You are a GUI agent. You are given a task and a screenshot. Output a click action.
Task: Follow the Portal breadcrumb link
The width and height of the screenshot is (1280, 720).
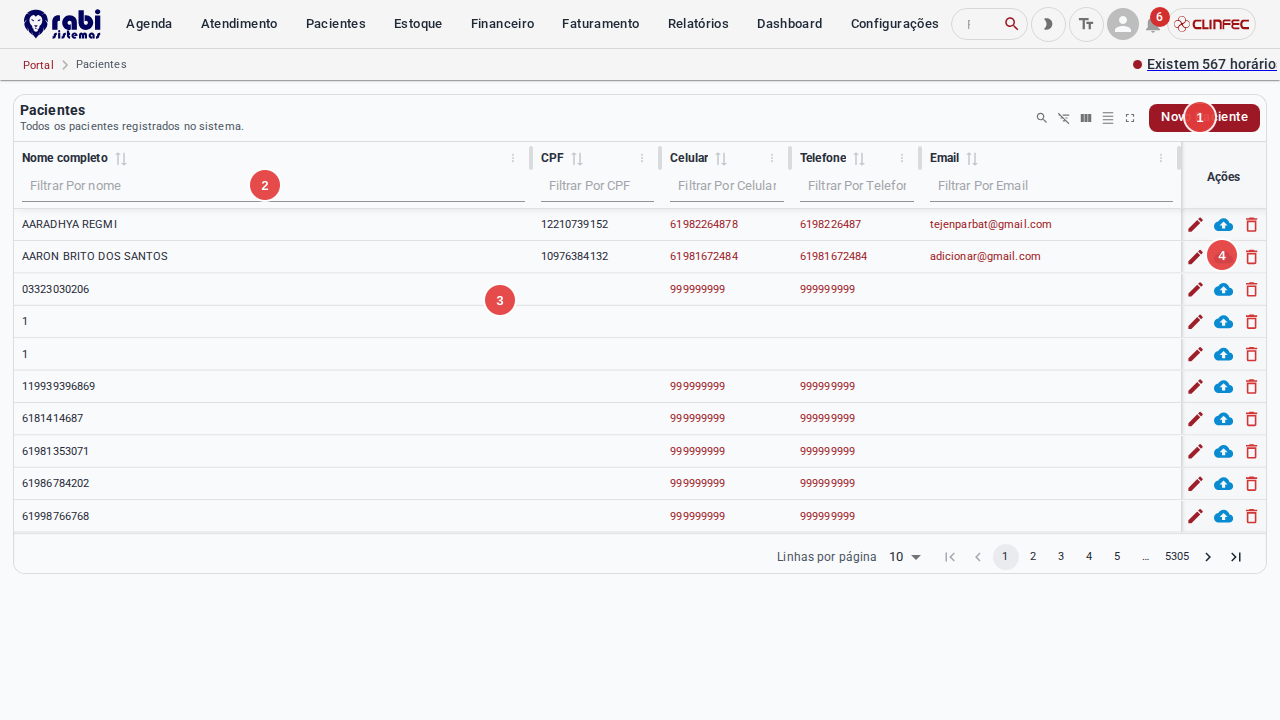coord(38,65)
